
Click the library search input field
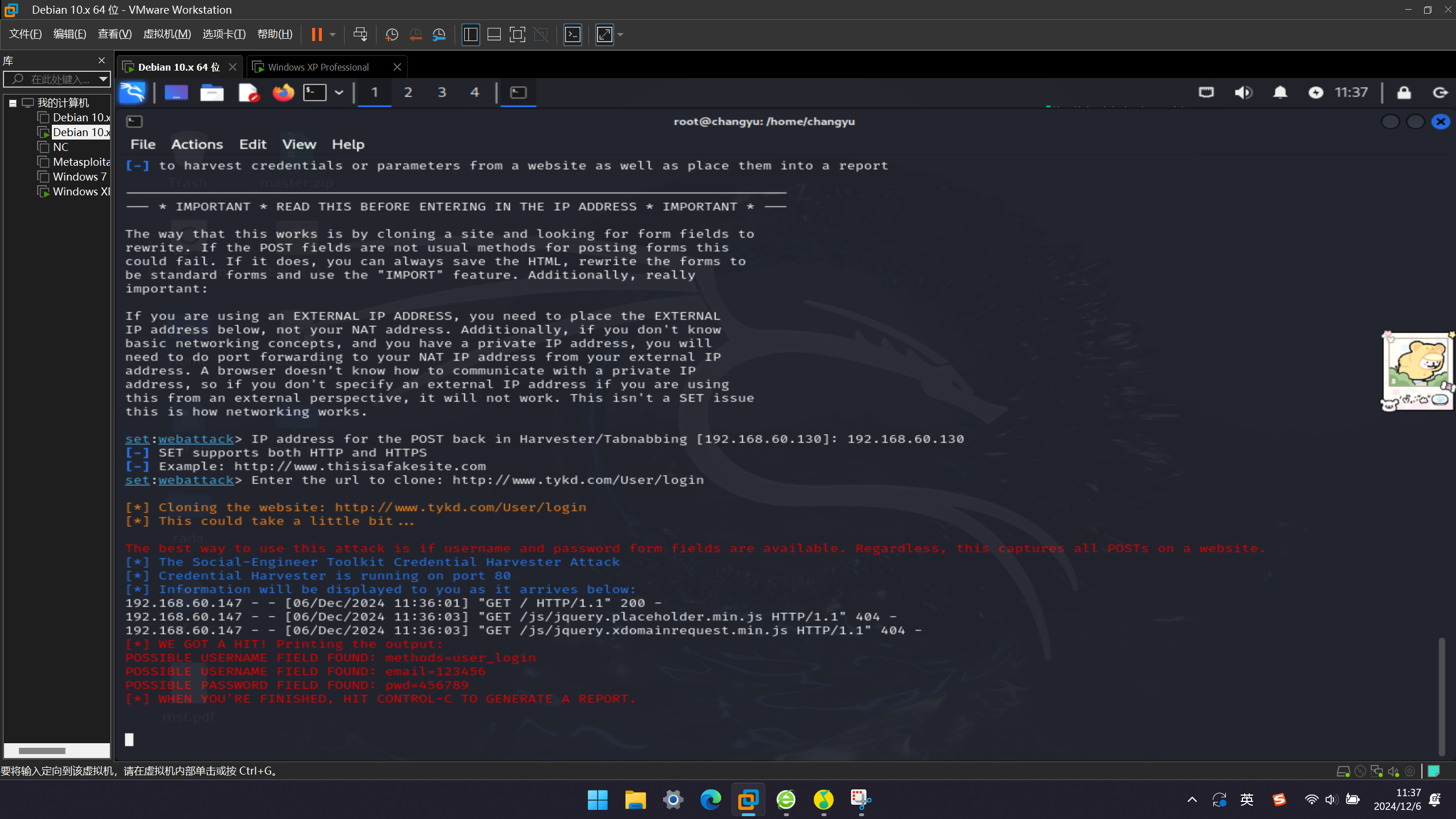(60, 79)
